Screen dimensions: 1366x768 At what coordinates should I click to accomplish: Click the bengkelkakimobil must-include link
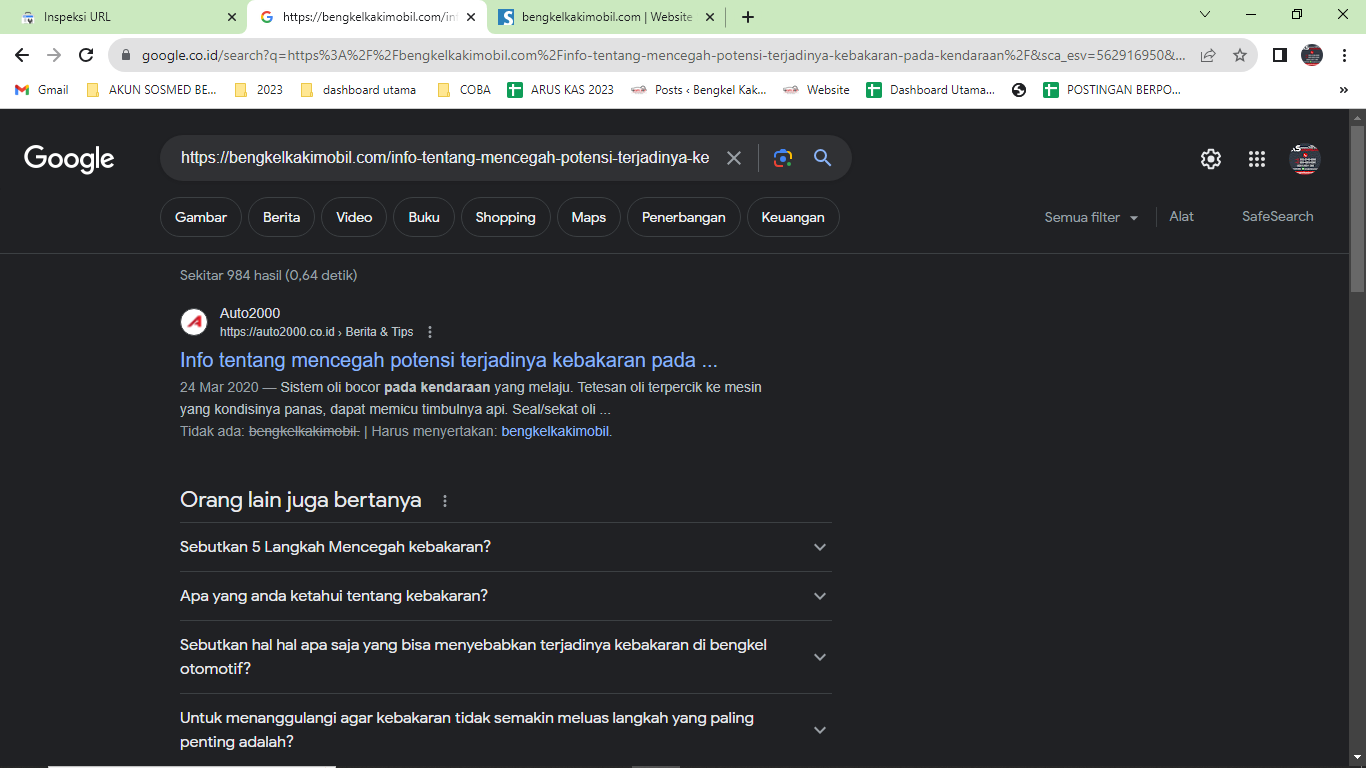pos(555,432)
